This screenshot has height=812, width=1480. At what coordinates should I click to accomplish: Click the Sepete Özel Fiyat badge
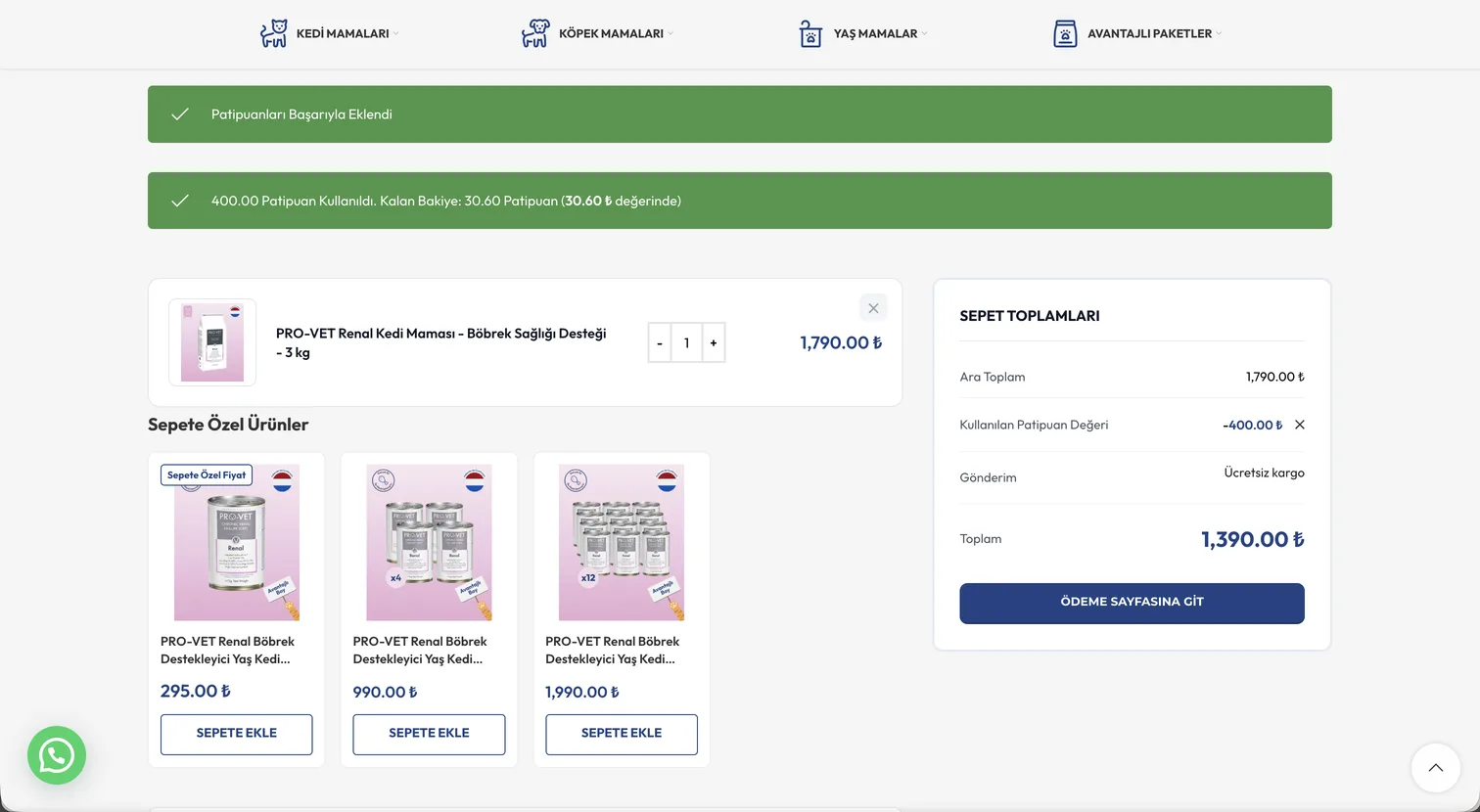click(207, 474)
